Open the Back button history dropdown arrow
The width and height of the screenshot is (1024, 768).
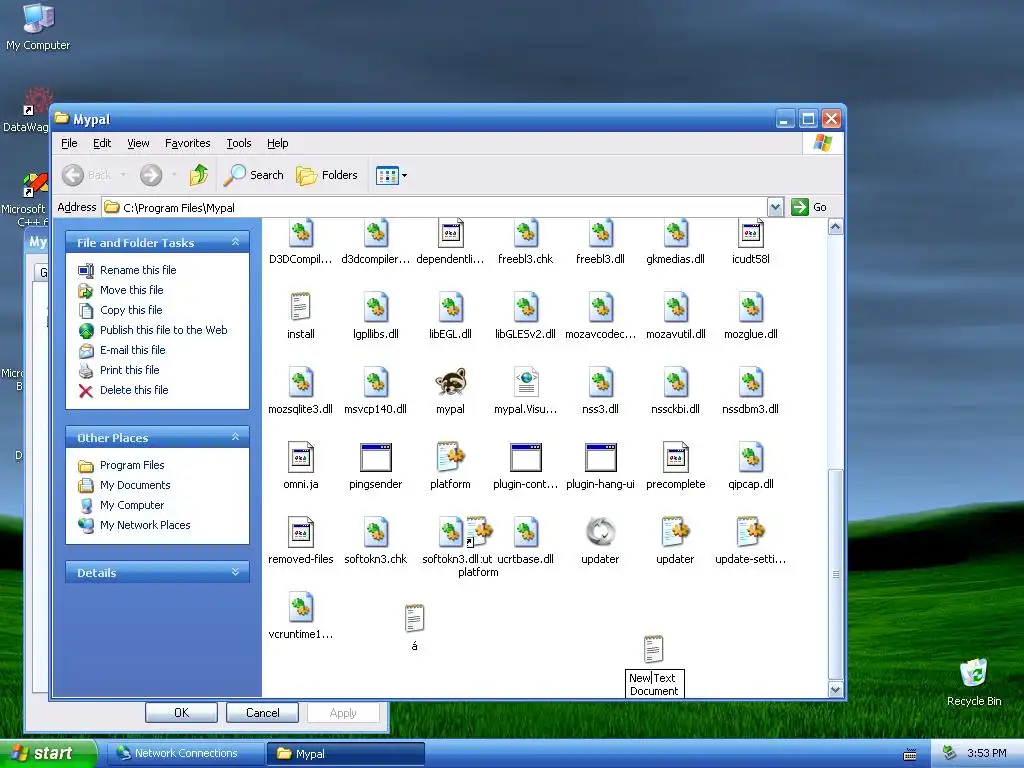coord(123,175)
